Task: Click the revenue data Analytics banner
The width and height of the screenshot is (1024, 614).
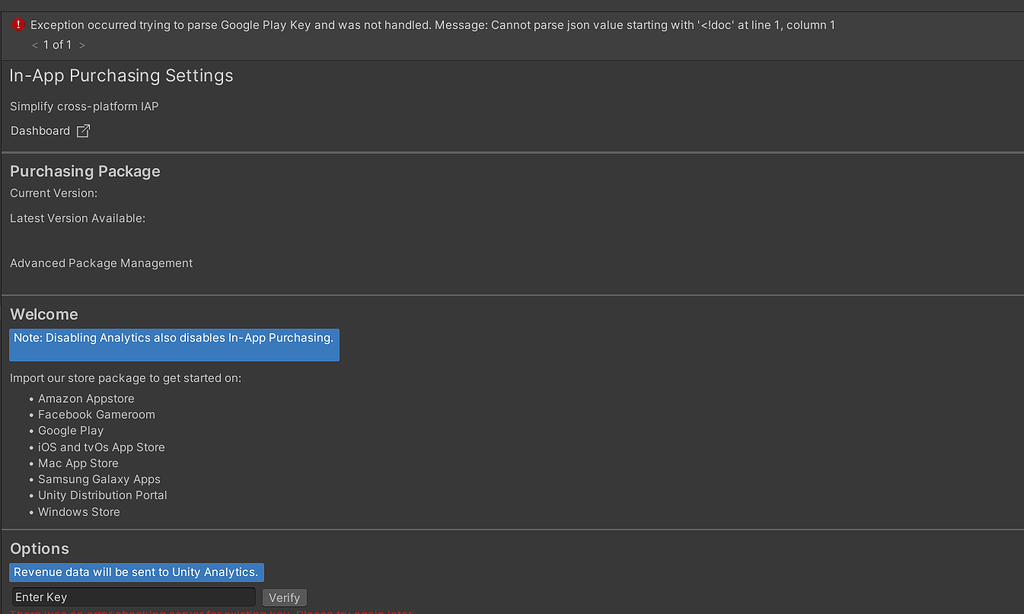Action: click(136, 572)
